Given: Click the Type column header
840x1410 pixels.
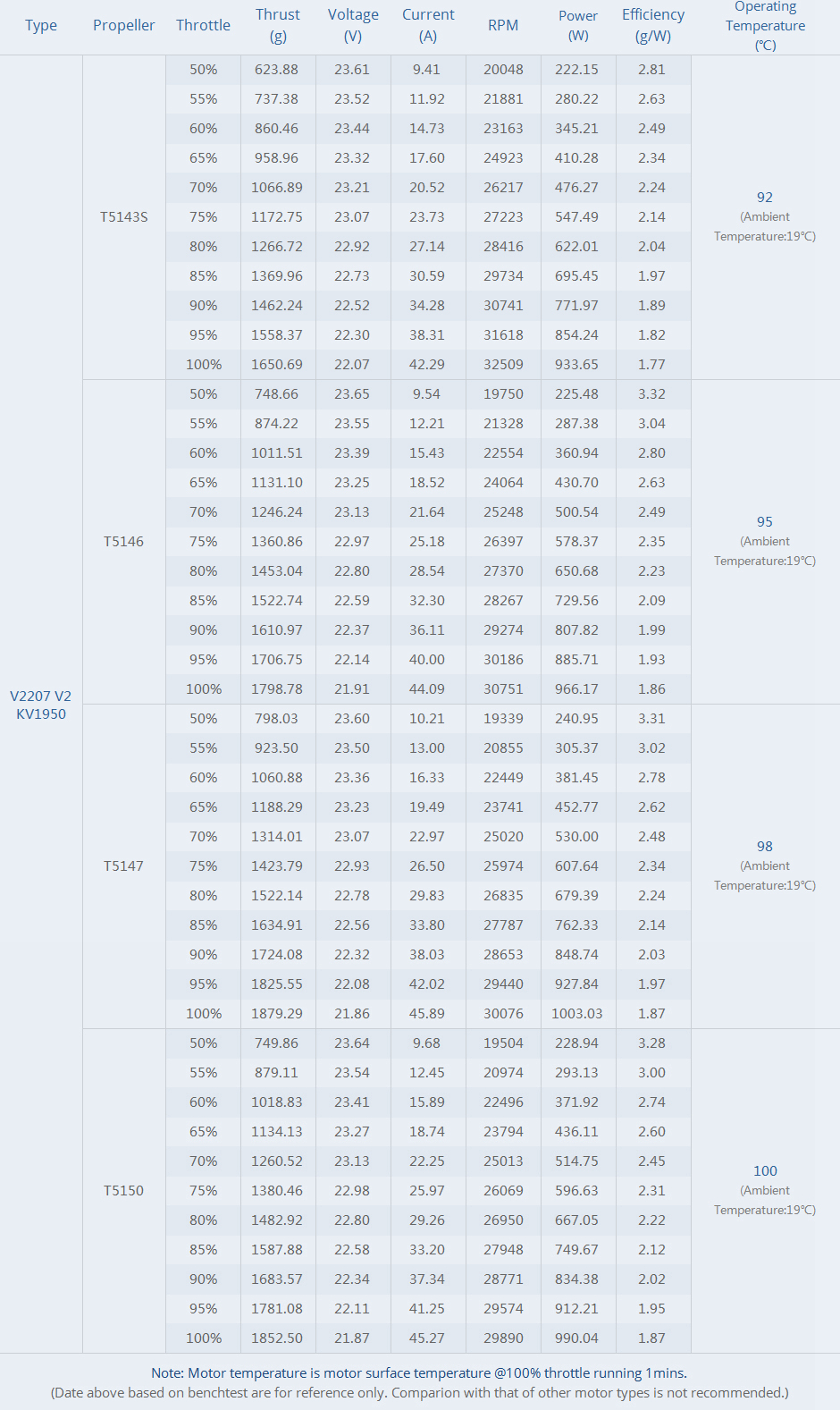Looking at the screenshot, I should [x=41, y=26].
